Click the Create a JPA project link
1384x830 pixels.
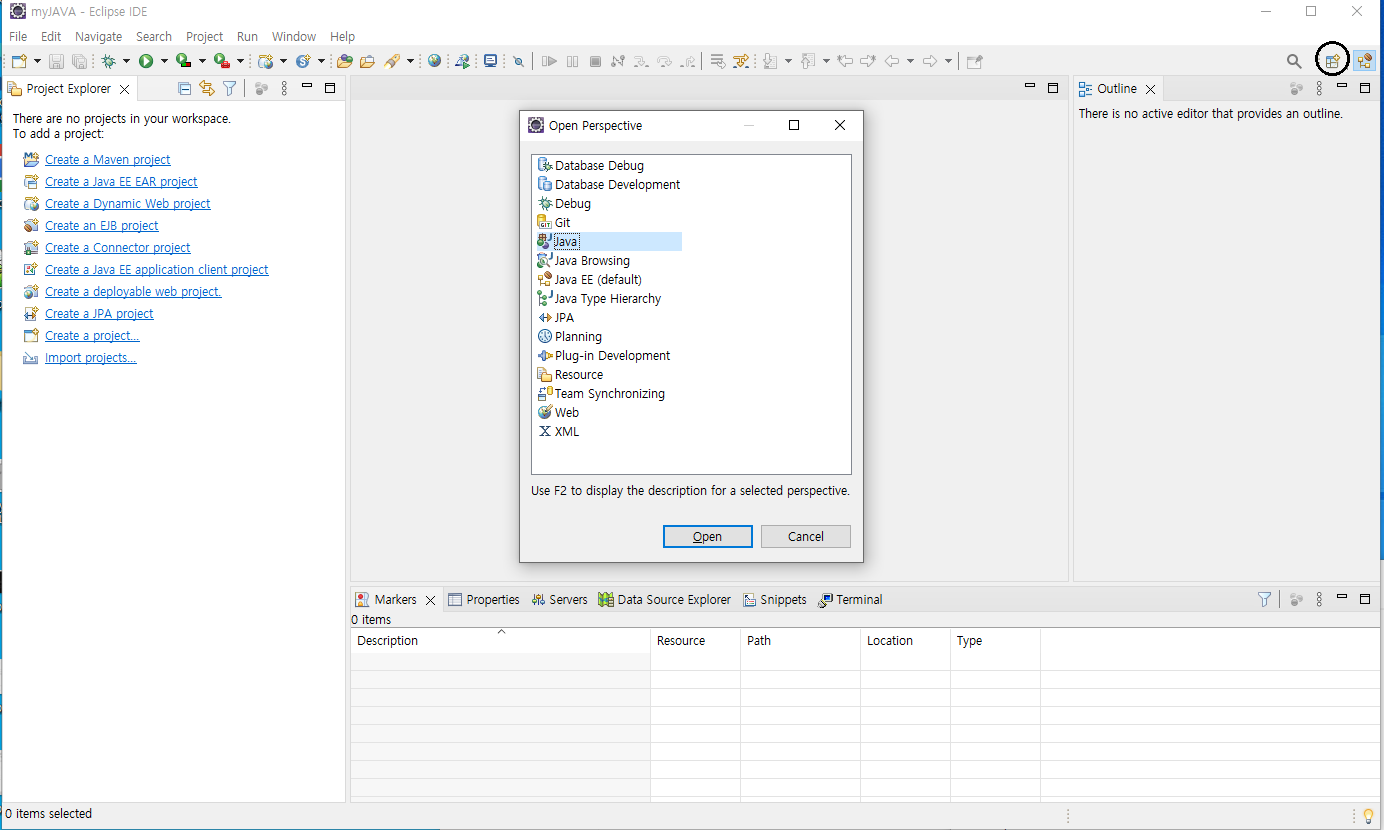pos(99,313)
